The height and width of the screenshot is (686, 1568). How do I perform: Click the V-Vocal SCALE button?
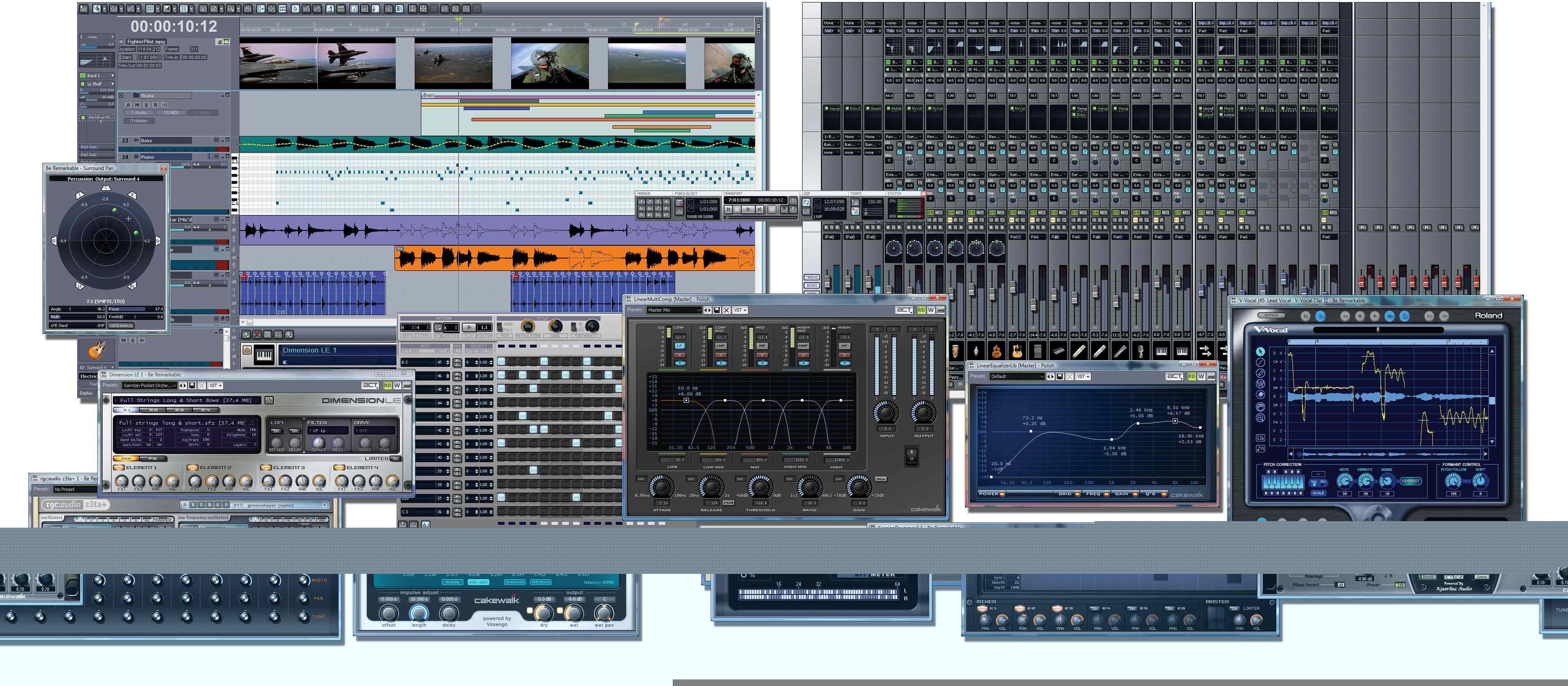click(x=1318, y=493)
